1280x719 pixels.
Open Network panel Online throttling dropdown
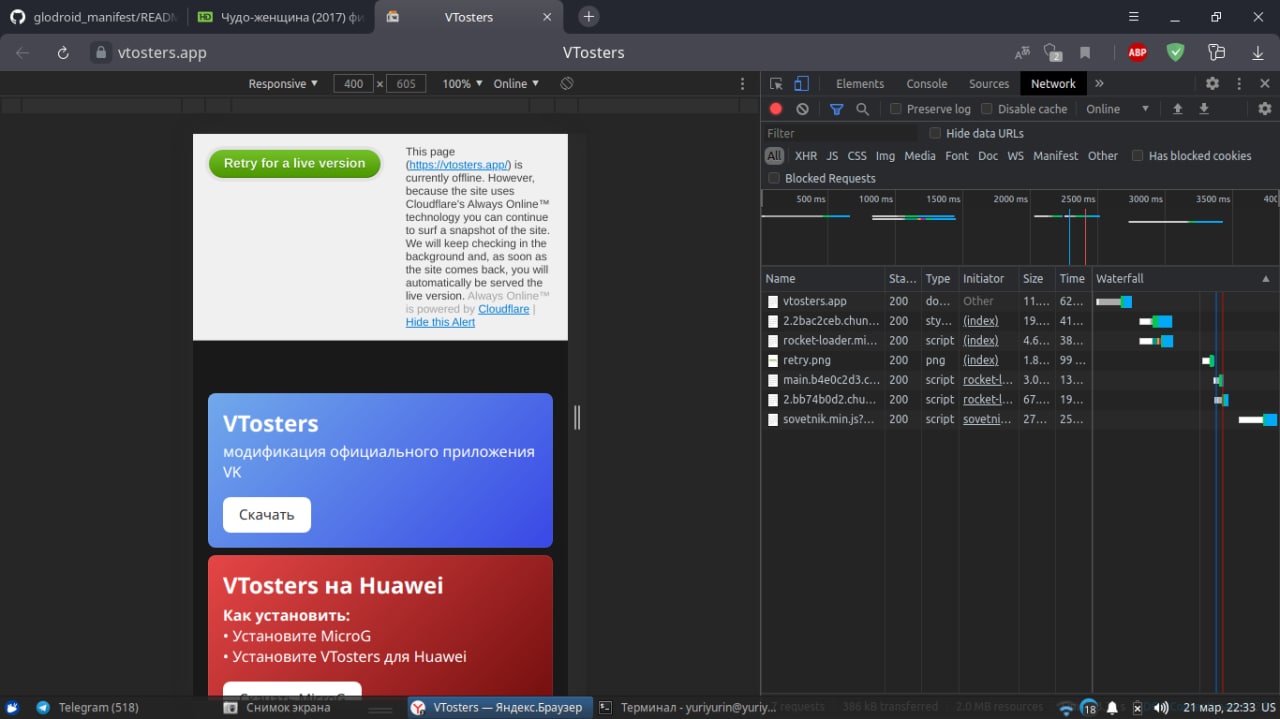click(x=1117, y=109)
